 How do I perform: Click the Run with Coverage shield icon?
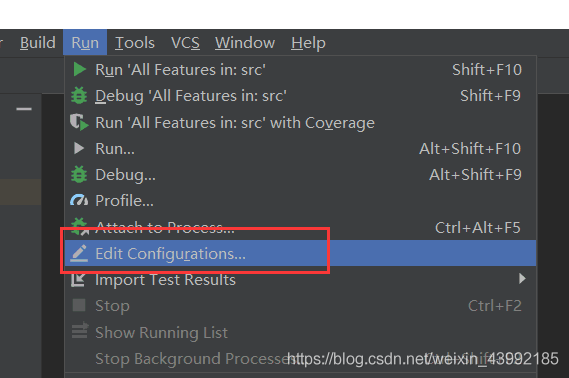pyautogui.click(x=79, y=122)
